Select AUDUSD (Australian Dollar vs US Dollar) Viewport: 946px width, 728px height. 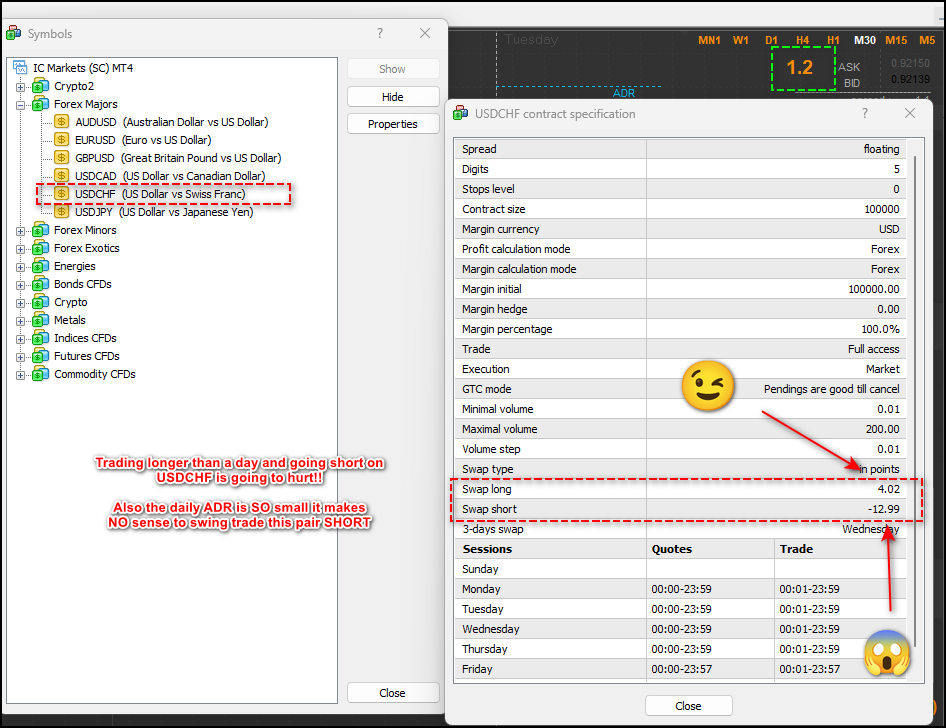tap(172, 122)
